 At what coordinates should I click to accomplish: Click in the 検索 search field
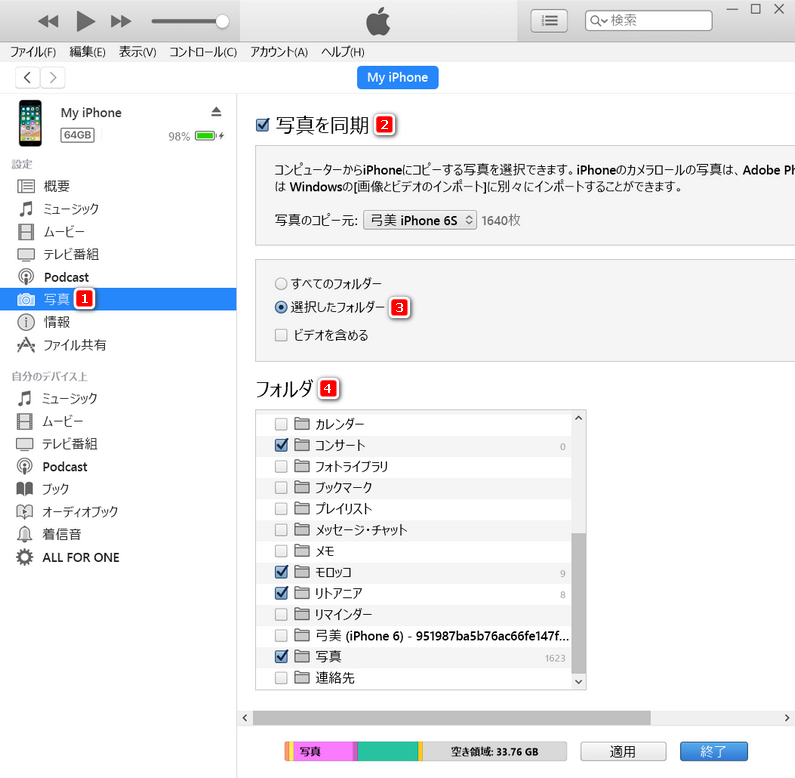coord(648,21)
